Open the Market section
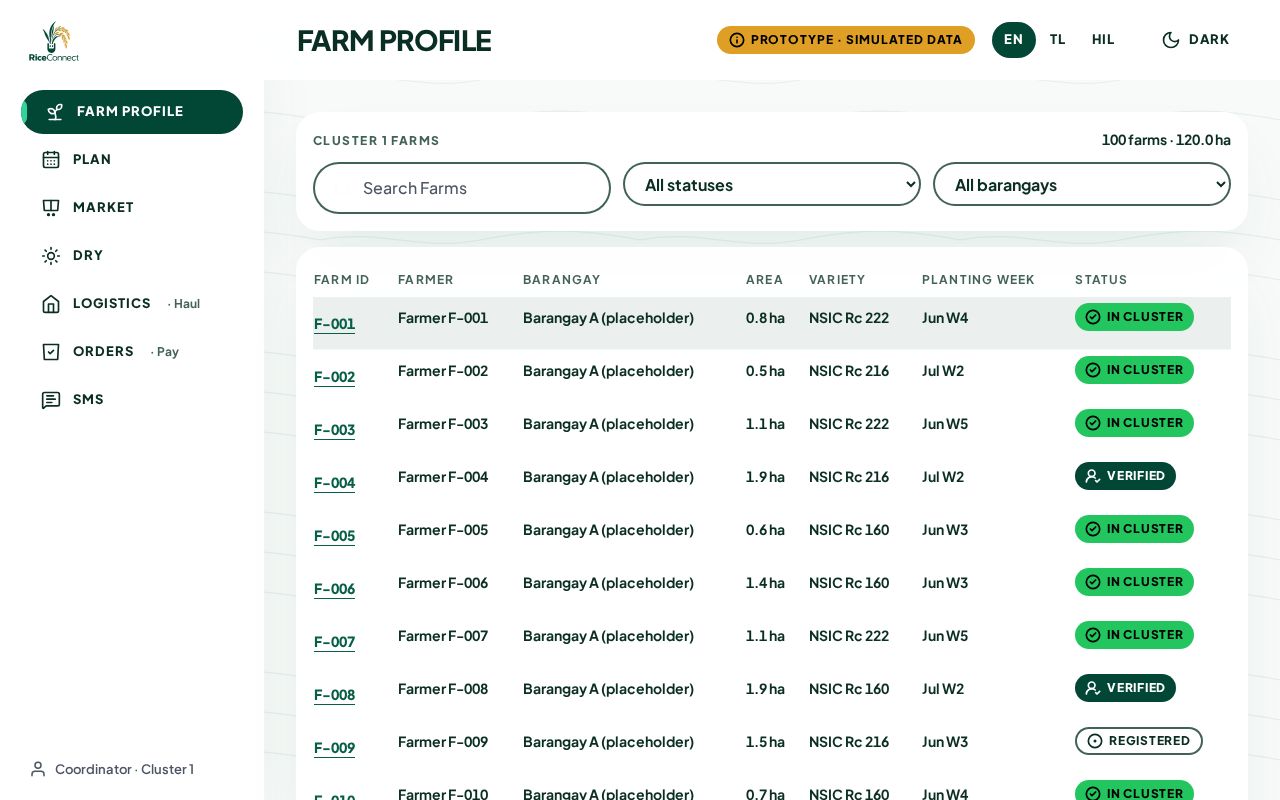1280x800 pixels. (x=132, y=208)
